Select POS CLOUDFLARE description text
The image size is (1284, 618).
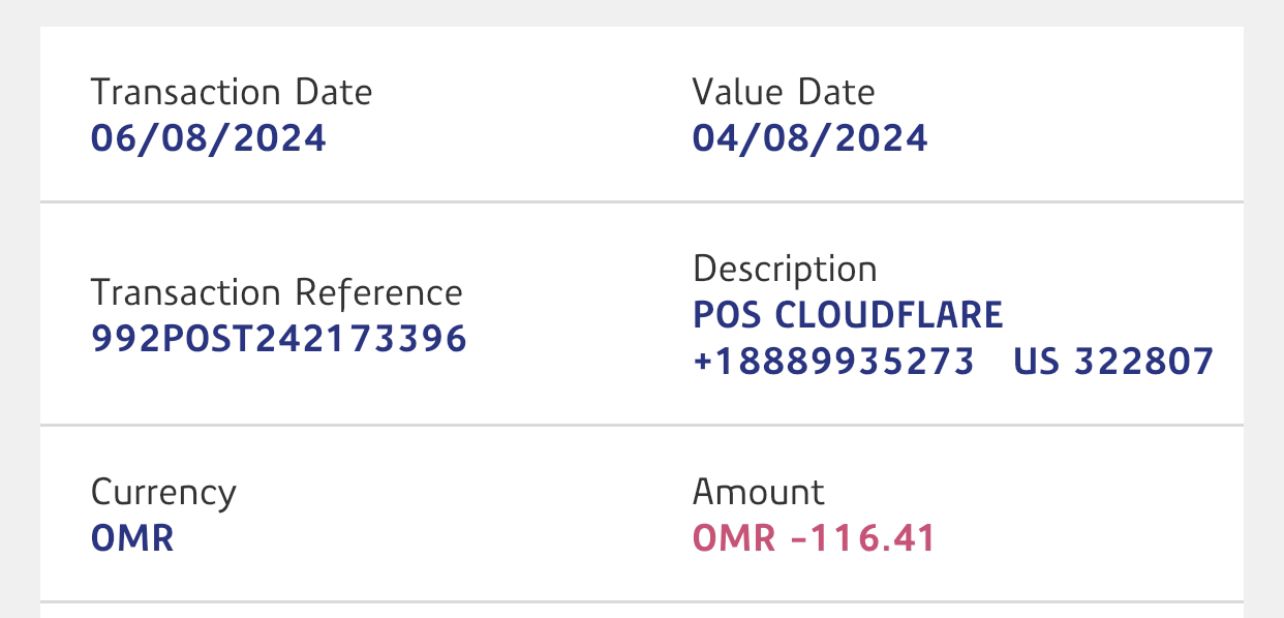tap(847, 315)
